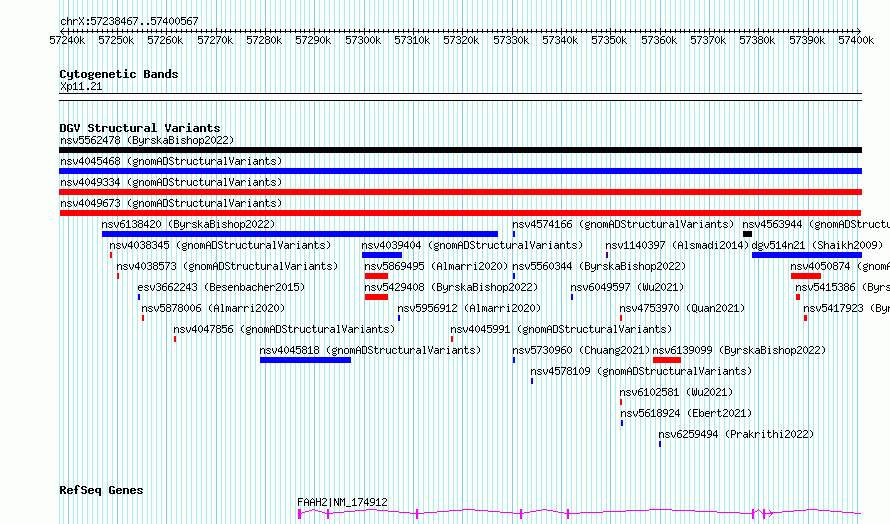Click the pink FAAH2 gene track
This screenshot has width=890, height=524.
pyautogui.click(x=580, y=513)
